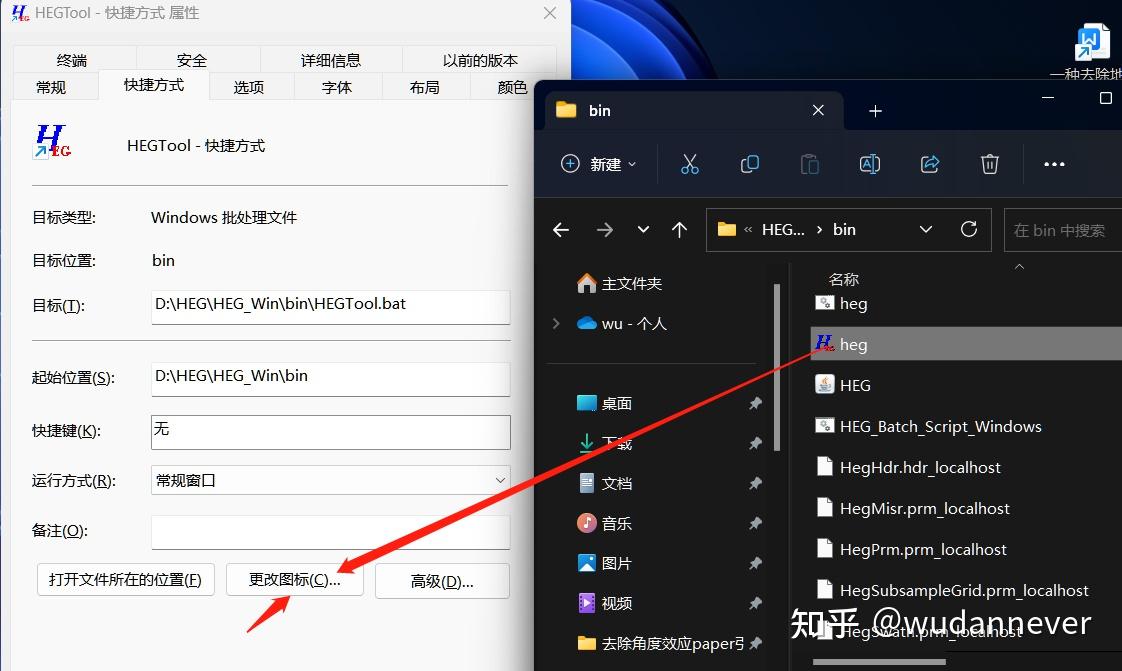Open the 新建 menu in Explorer

click(598, 163)
